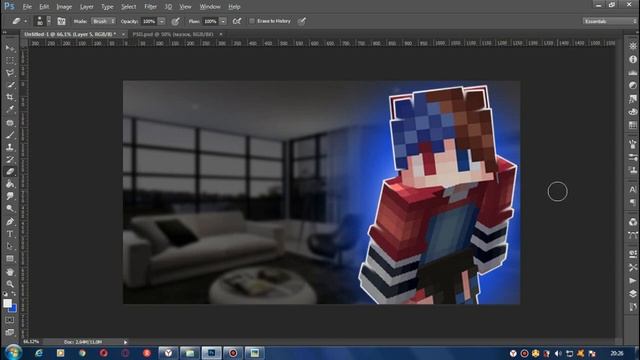Select the Pen tool

pyautogui.click(x=10, y=222)
